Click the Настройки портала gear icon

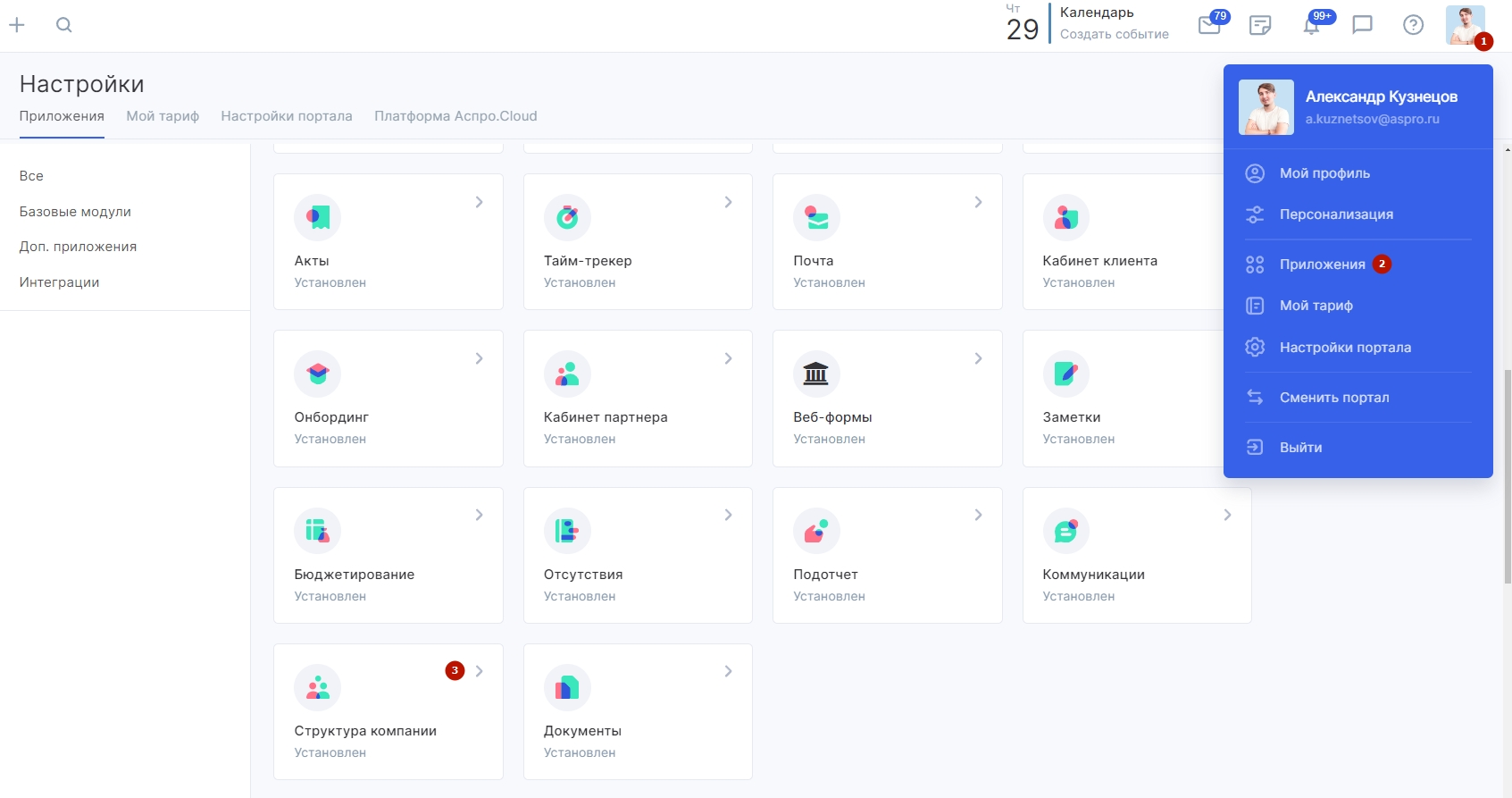[x=1255, y=347]
